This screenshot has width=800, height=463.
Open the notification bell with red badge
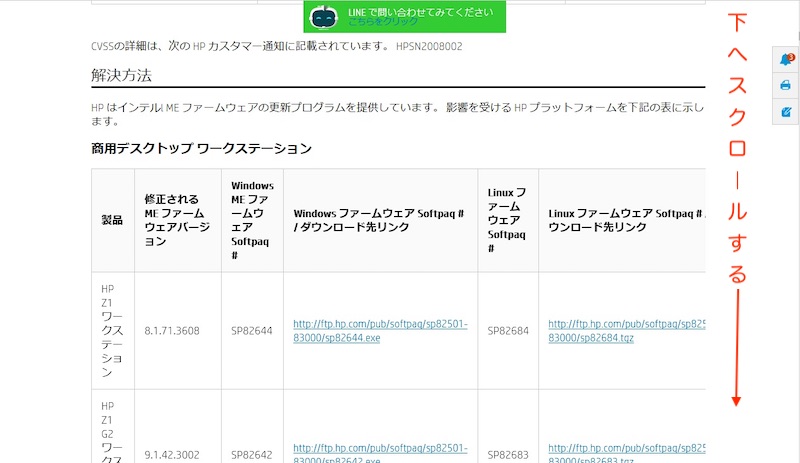pos(786,60)
